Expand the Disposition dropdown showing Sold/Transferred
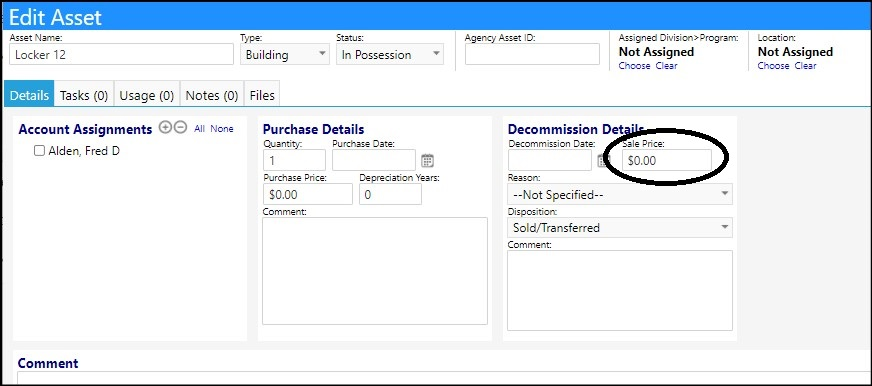 pos(620,227)
